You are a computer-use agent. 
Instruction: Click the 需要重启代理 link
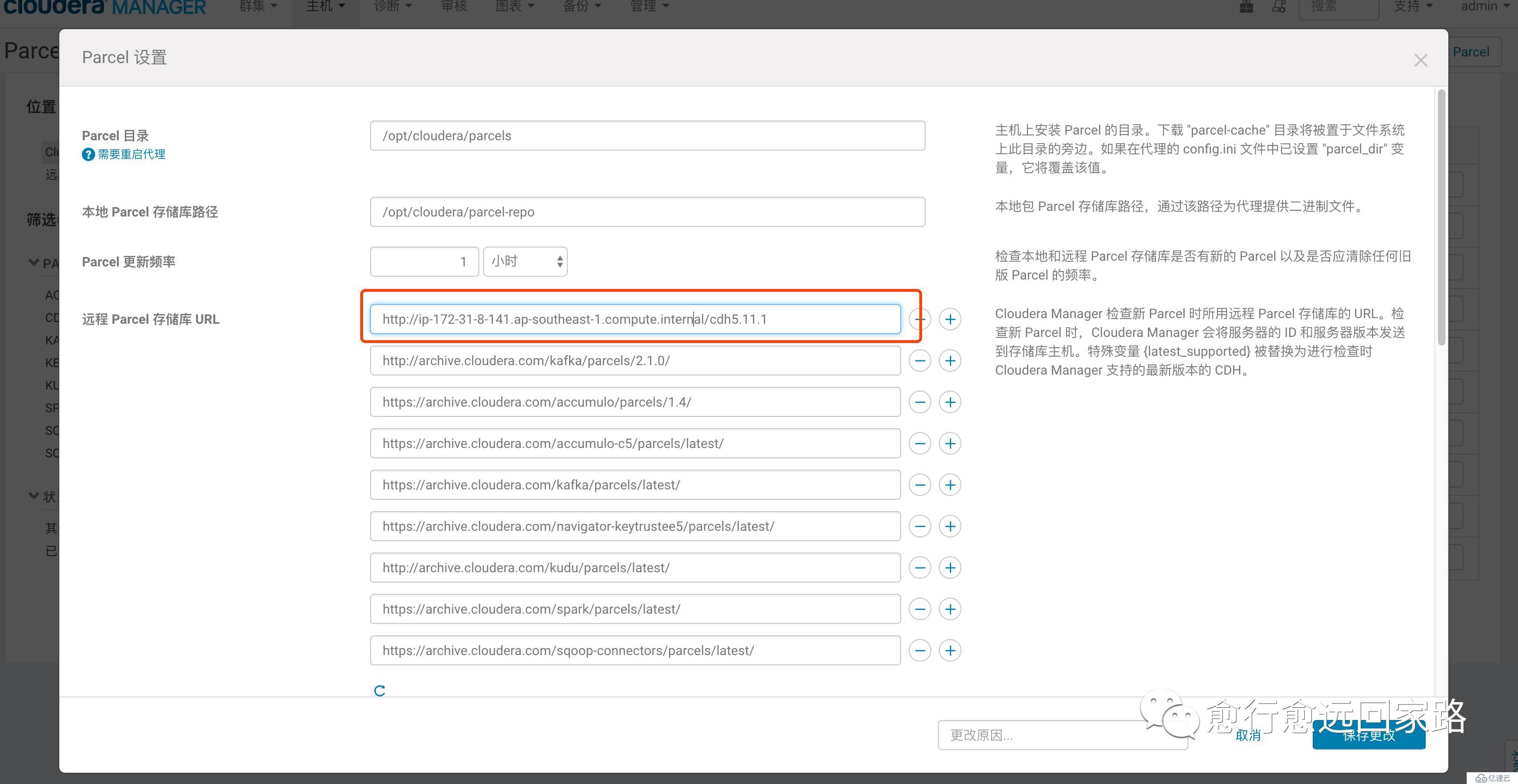click(x=131, y=154)
